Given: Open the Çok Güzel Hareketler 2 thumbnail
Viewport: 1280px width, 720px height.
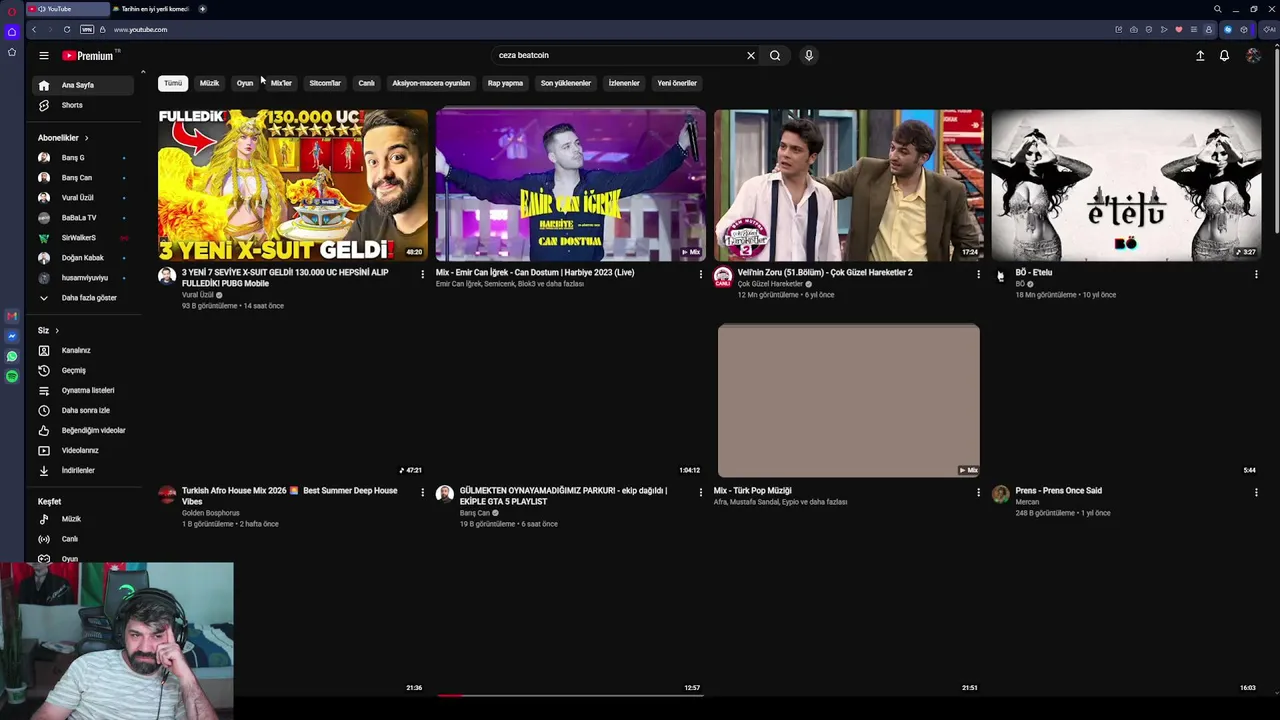Looking at the screenshot, I should pyautogui.click(x=849, y=185).
